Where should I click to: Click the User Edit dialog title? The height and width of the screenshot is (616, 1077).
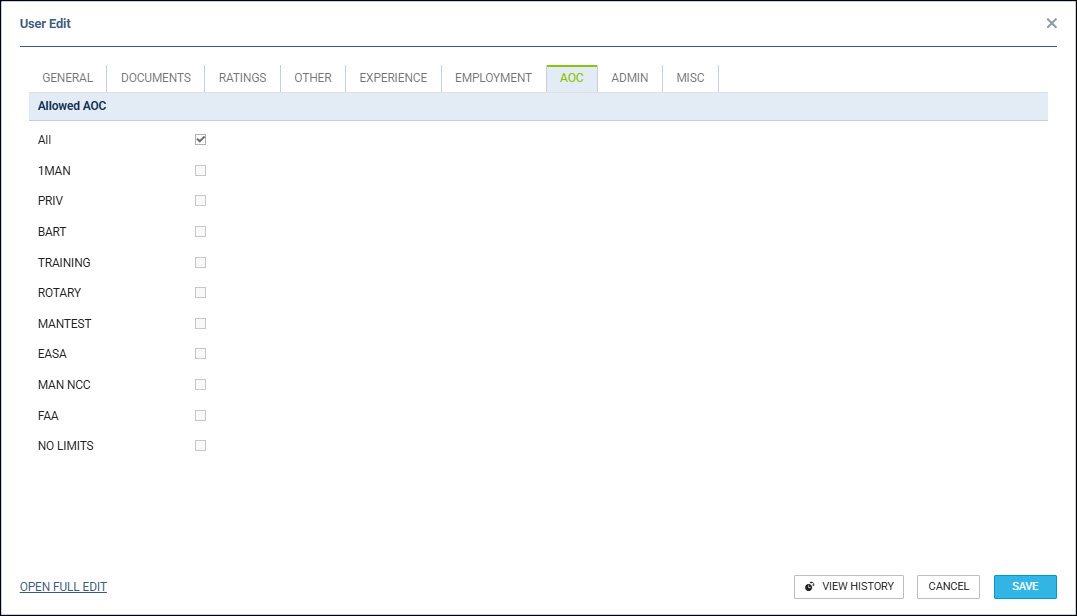click(45, 23)
